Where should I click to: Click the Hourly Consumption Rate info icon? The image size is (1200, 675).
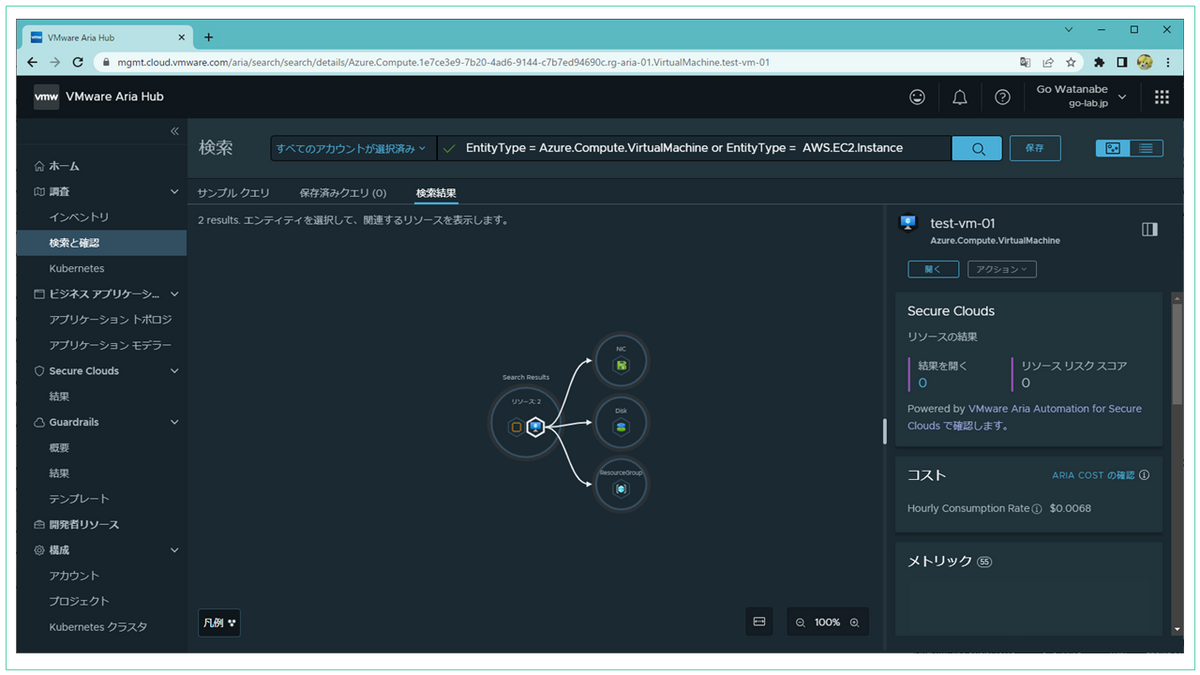pyautogui.click(x=1036, y=509)
